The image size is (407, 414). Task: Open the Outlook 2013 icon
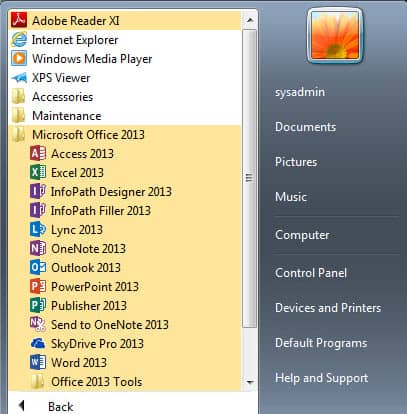[x=38, y=268]
